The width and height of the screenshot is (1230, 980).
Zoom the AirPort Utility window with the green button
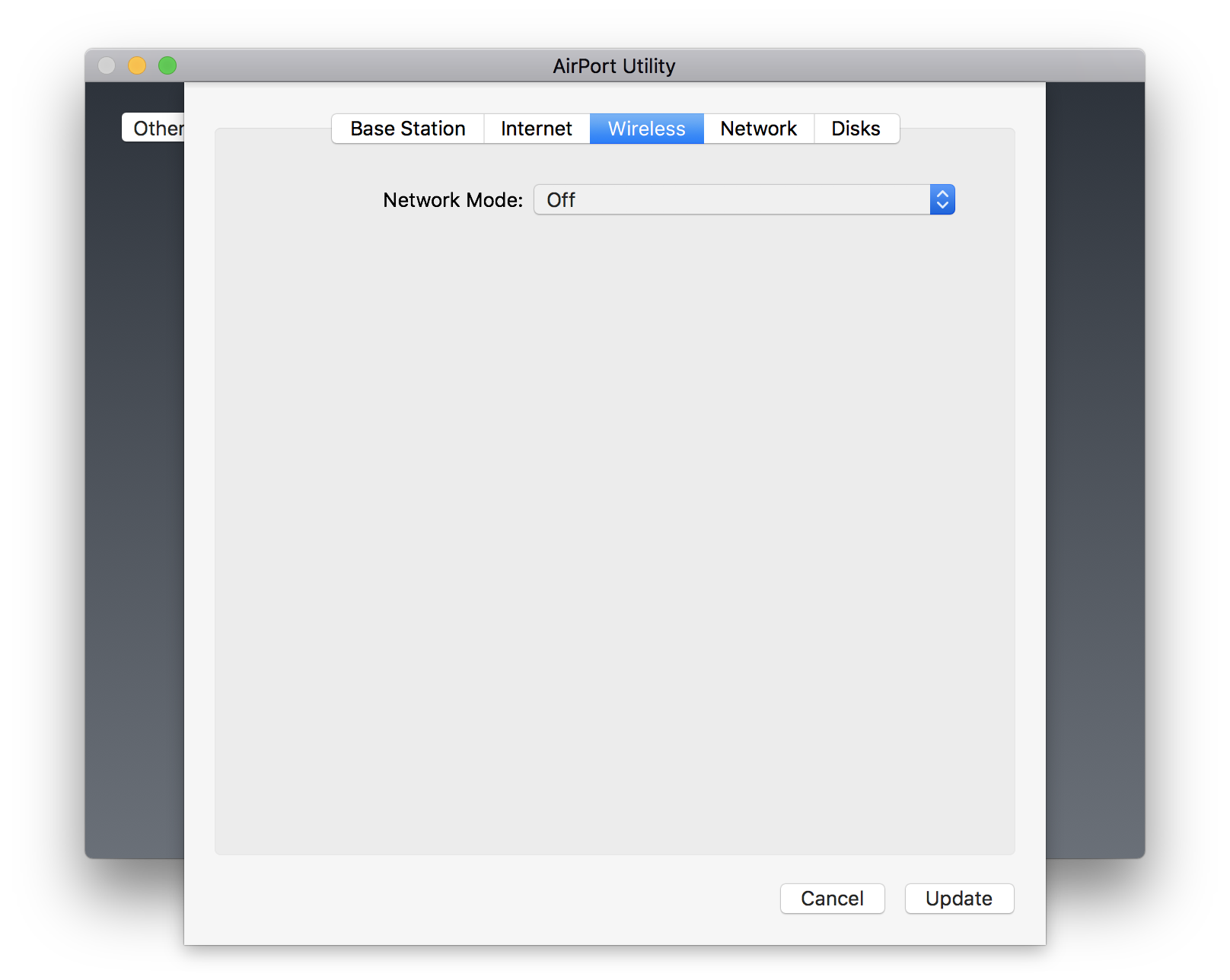pos(167,65)
